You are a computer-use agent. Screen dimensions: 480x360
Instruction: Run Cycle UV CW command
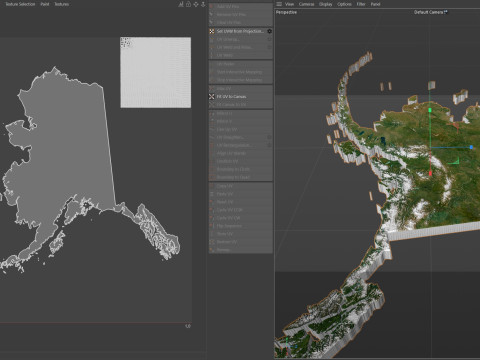coord(241,218)
